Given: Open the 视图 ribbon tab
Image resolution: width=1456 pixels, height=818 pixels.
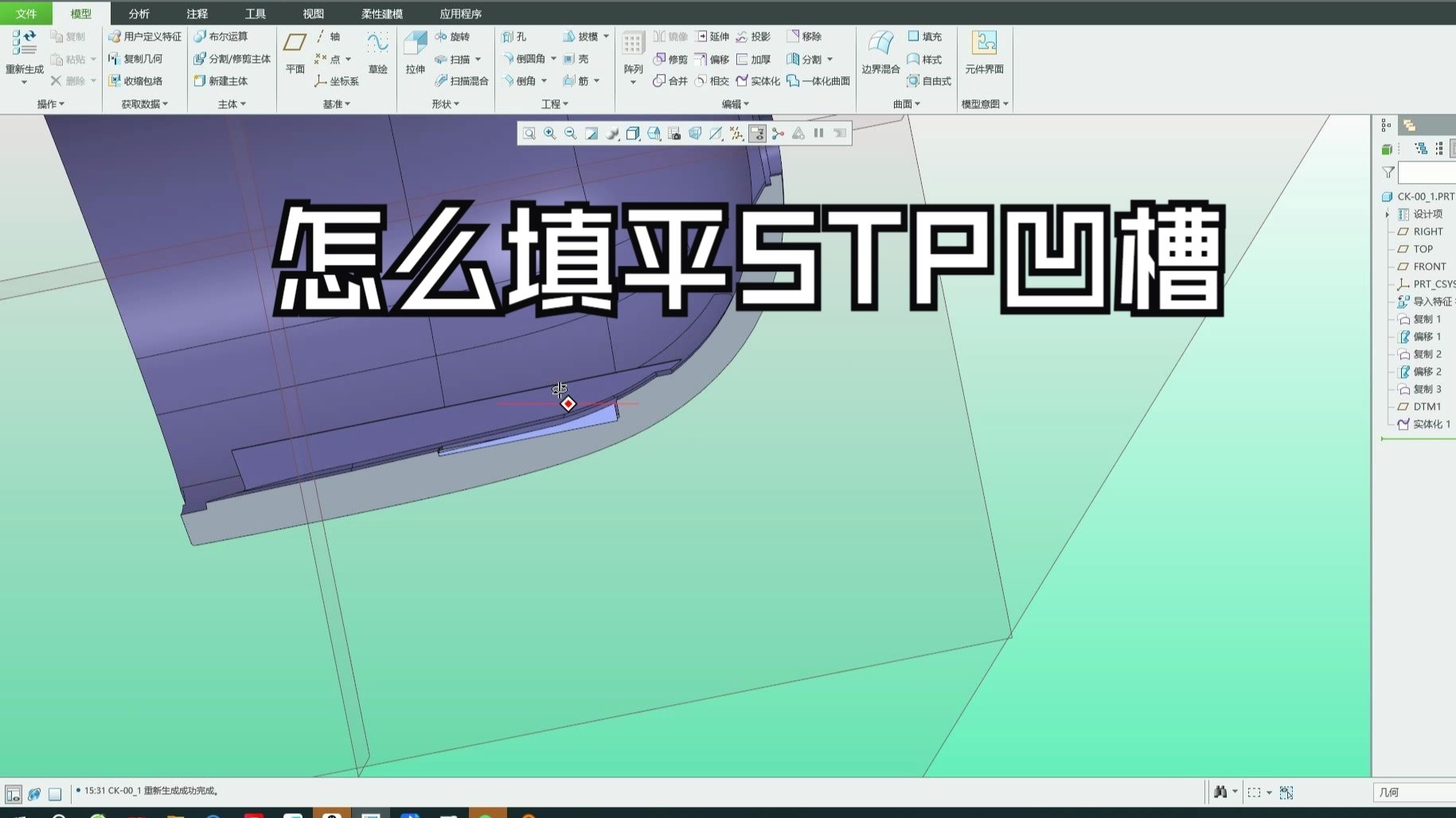Looking at the screenshot, I should click(313, 13).
